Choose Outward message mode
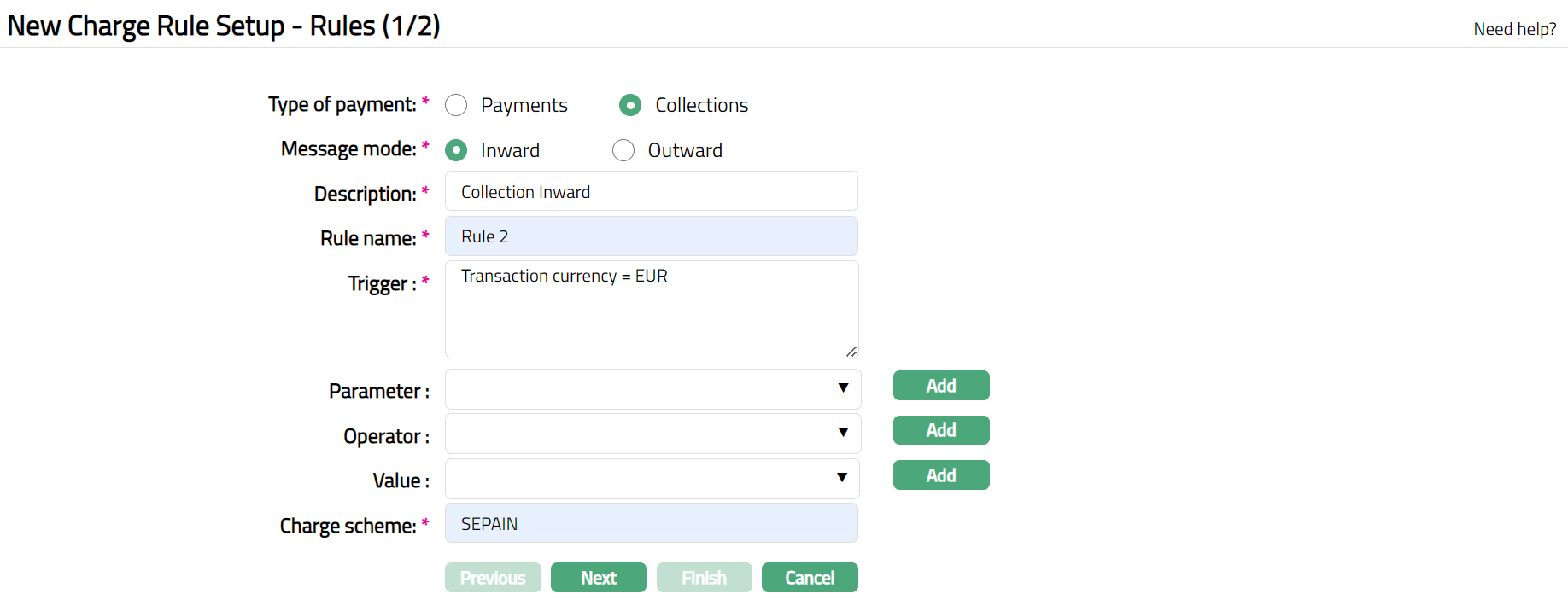The height and width of the screenshot is (600, 1568). click(x=623, y=150)
